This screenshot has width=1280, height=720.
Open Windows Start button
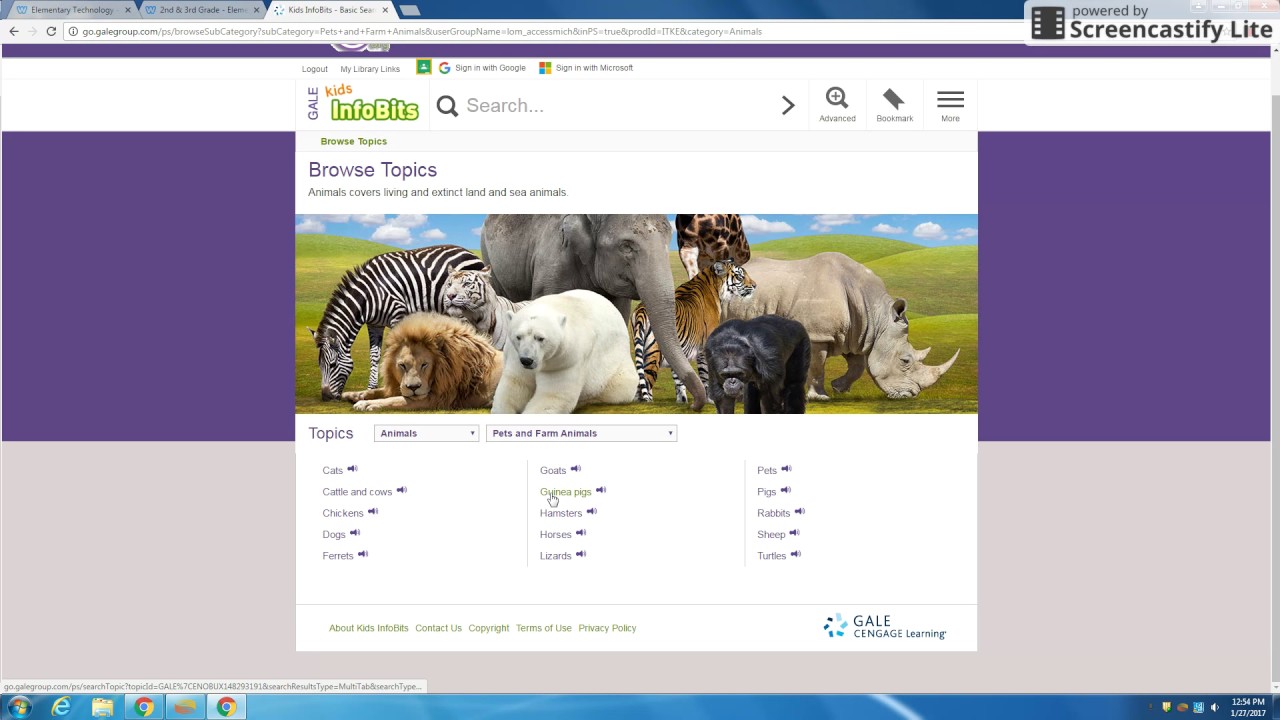[x=20, y=707]
